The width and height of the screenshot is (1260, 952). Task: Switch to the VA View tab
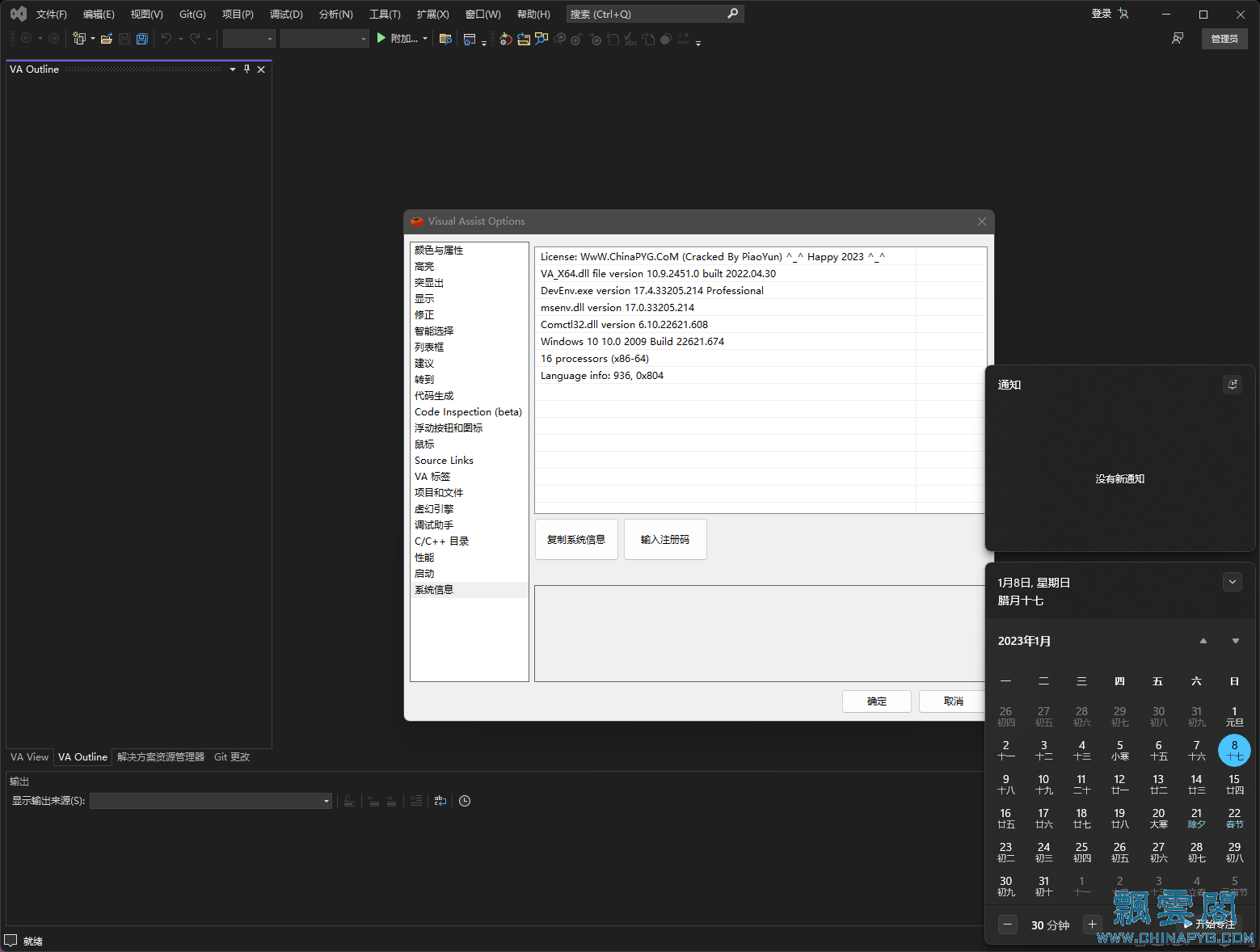pyautogui.click(x=29, y=757)
